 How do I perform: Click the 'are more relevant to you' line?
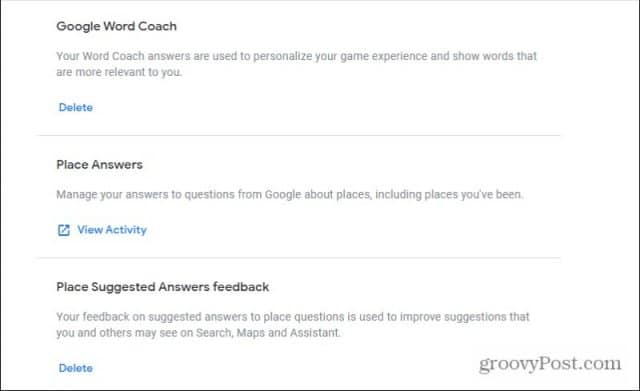coord(119,72)
